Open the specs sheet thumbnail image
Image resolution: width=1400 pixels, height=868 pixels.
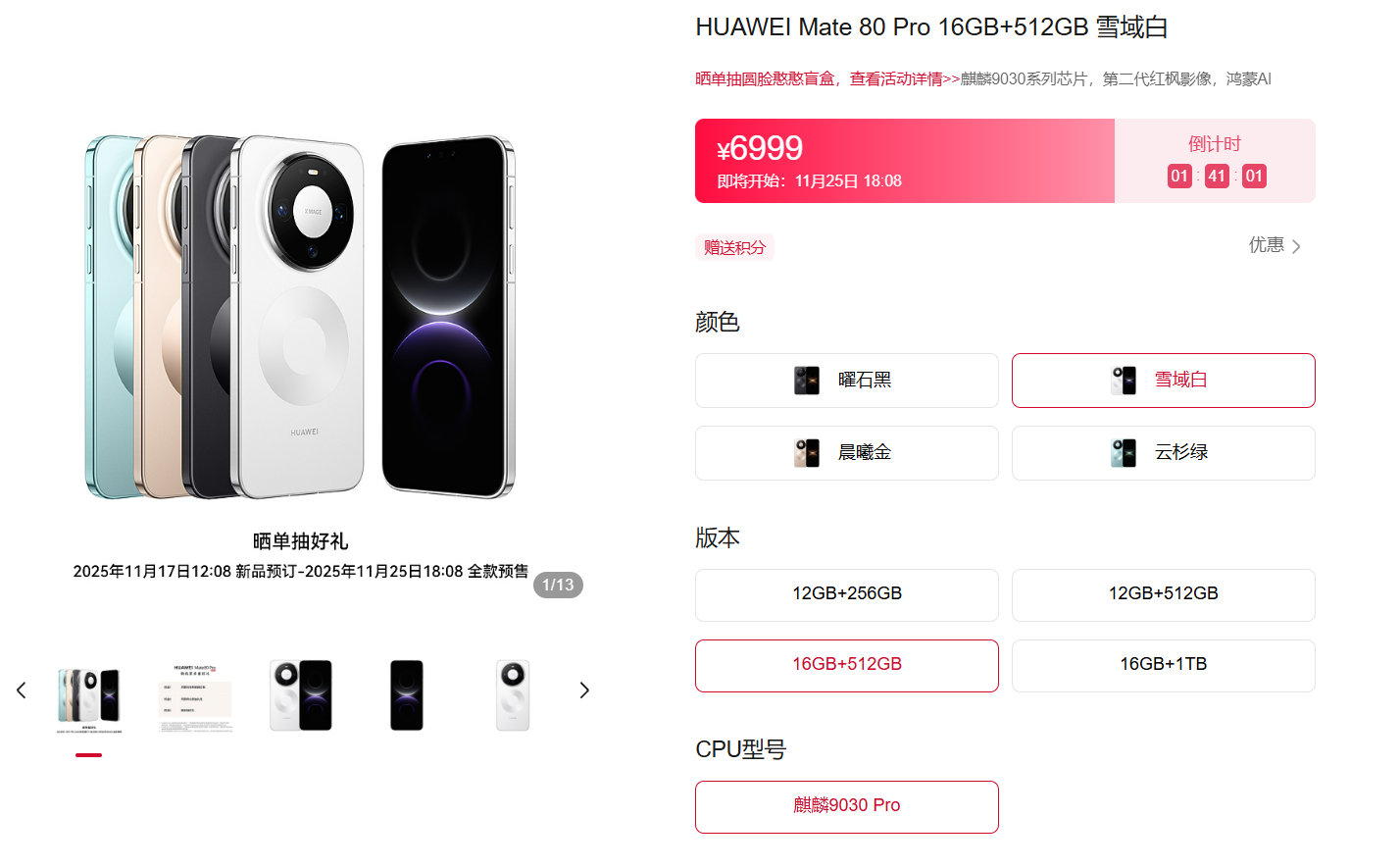click(x=195, y=696)
